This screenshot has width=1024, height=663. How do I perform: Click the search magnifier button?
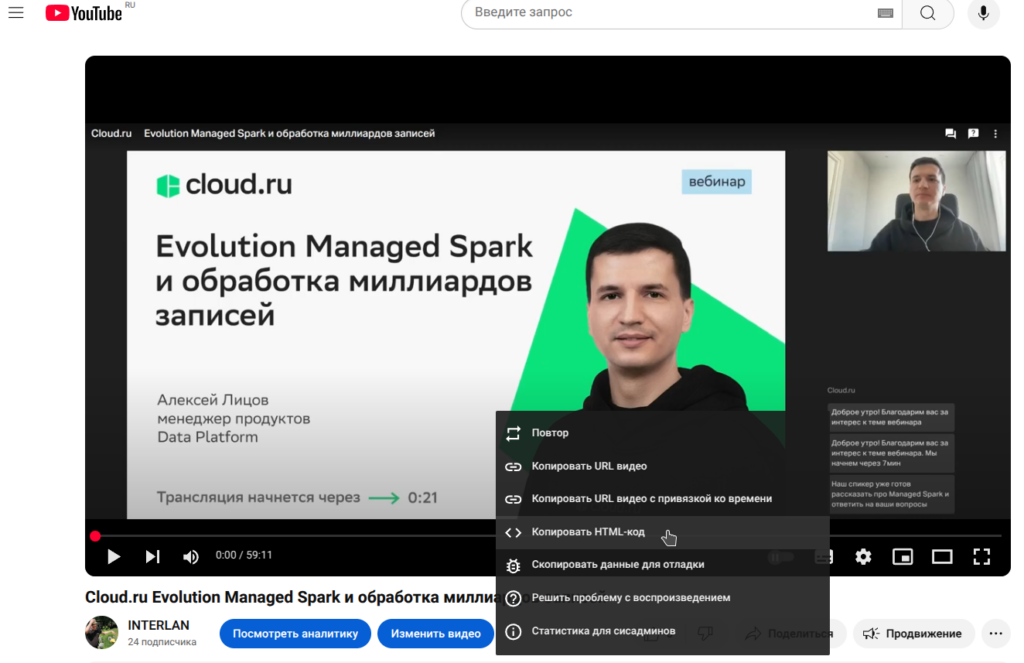click(x=927, y=13)
